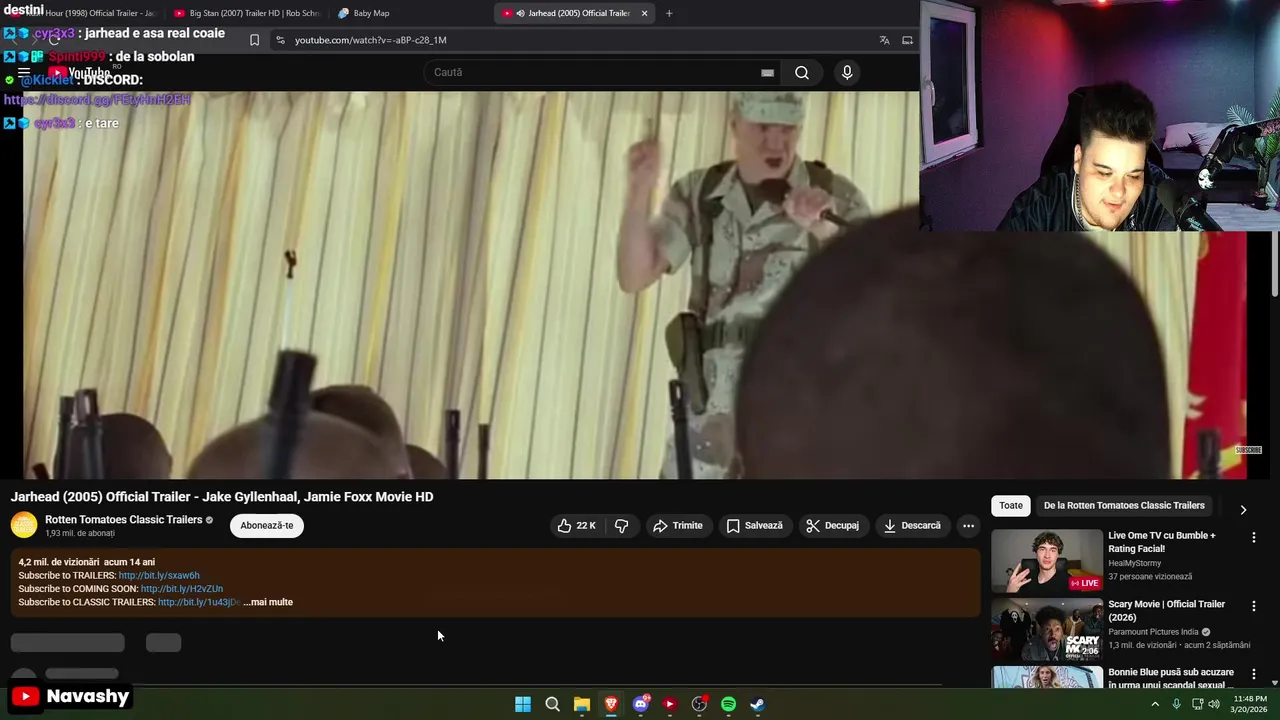Click the Descarcă download button
Viewport: 1280px width, 720px height.
coord(912,525)
